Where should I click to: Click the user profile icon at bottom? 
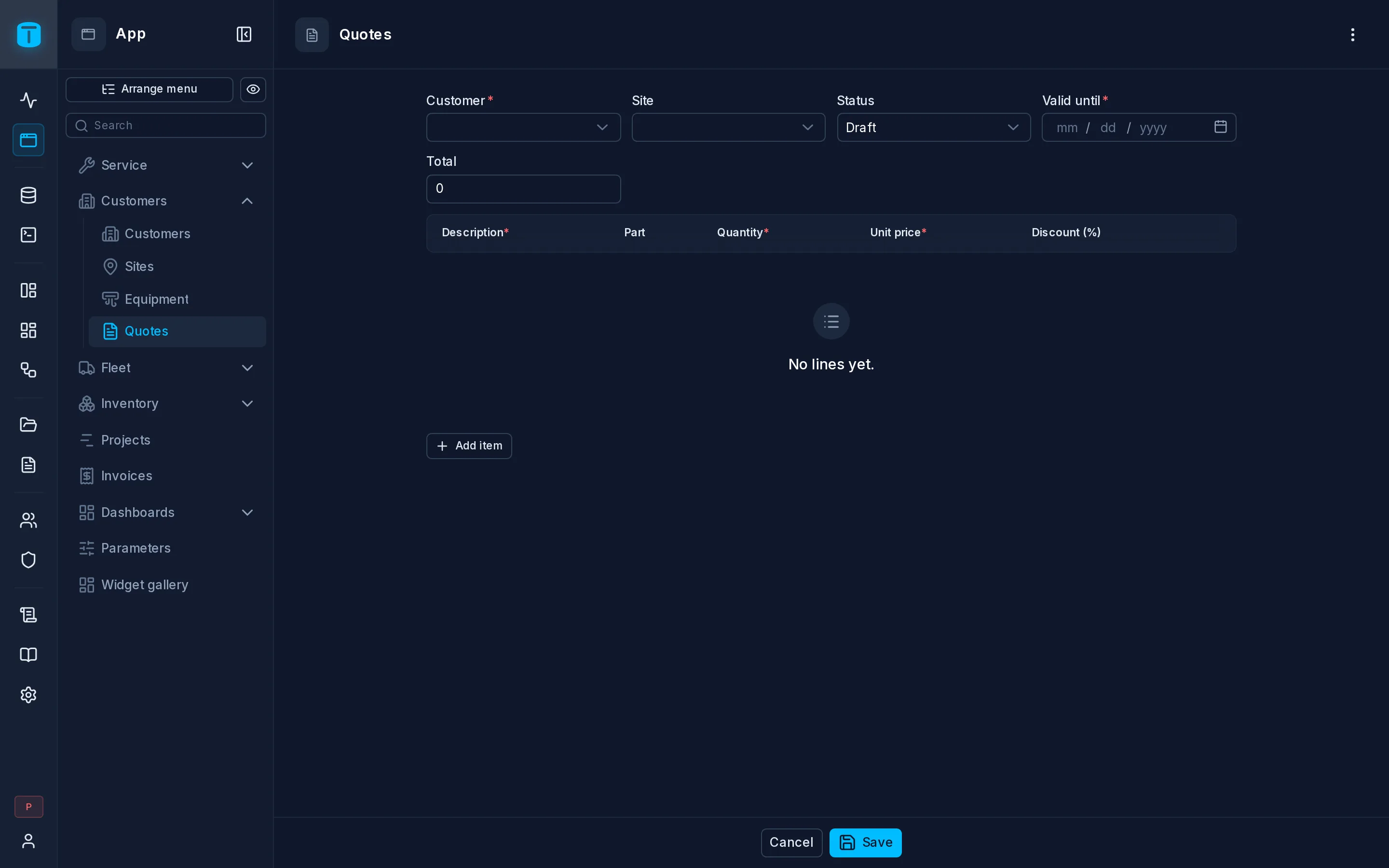coord(29,841)
